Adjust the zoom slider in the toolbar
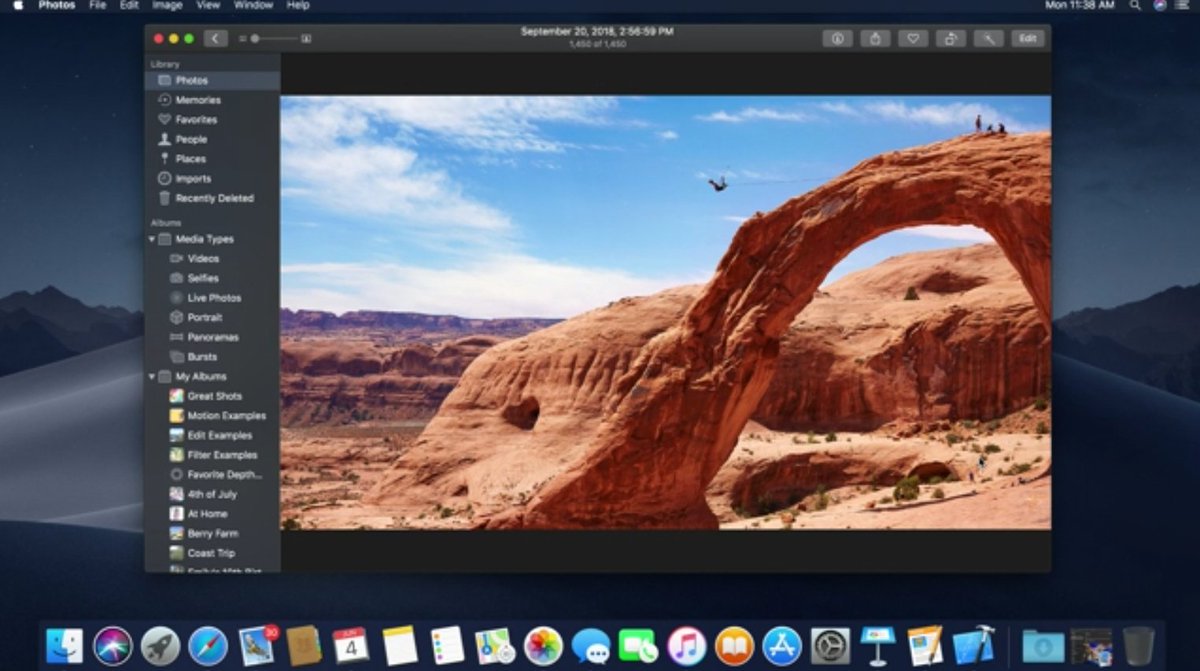Screen dimensions: 1200x671 click(x=274, y=38)
